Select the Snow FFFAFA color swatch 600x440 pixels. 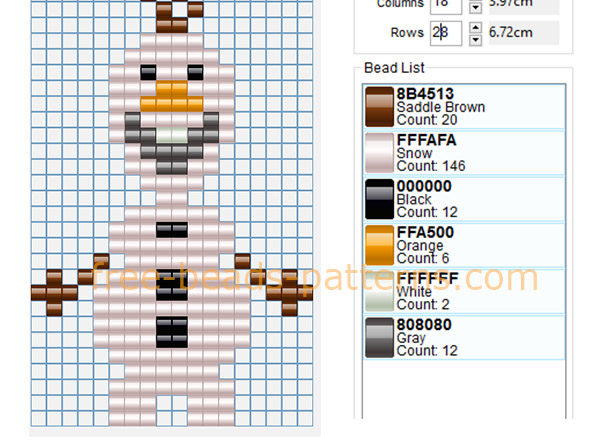(379, 153)
